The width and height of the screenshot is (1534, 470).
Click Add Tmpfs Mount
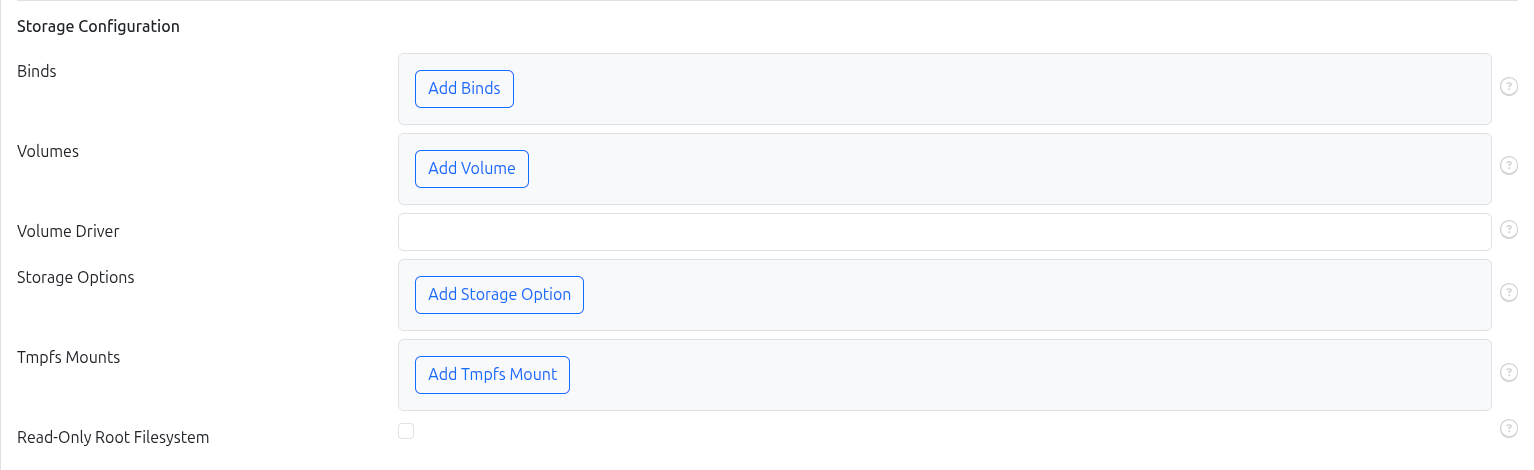[x=492, y=375]
